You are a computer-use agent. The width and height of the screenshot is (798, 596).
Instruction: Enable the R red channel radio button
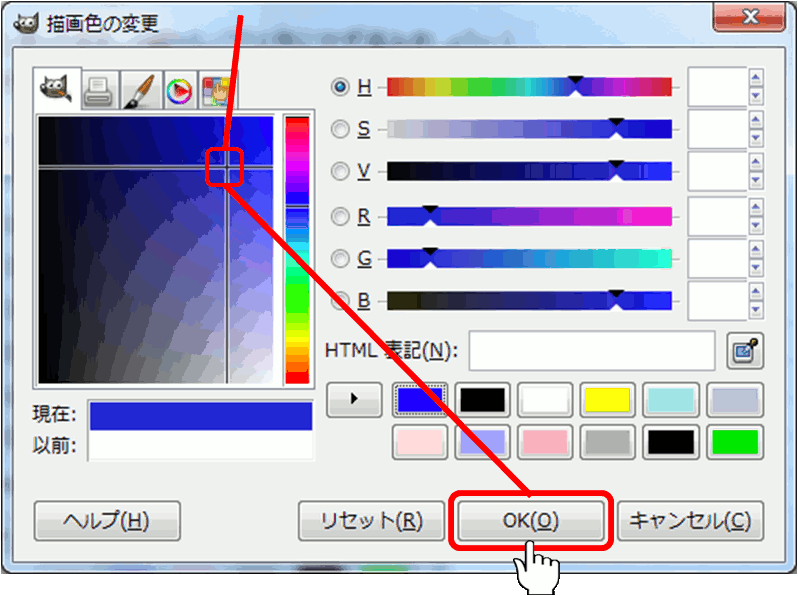[x=340, y=216]
